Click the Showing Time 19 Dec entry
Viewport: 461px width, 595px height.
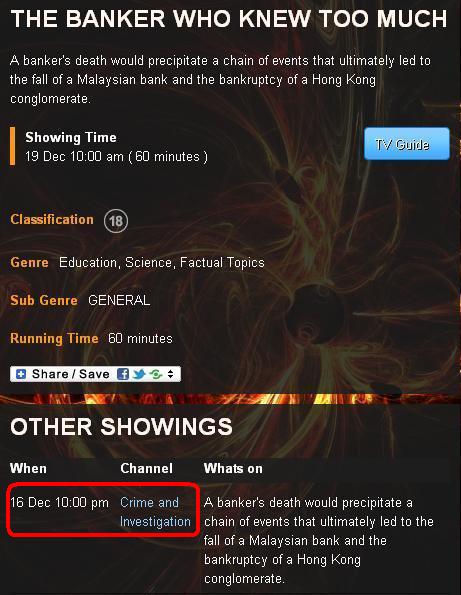coord(116,156)
